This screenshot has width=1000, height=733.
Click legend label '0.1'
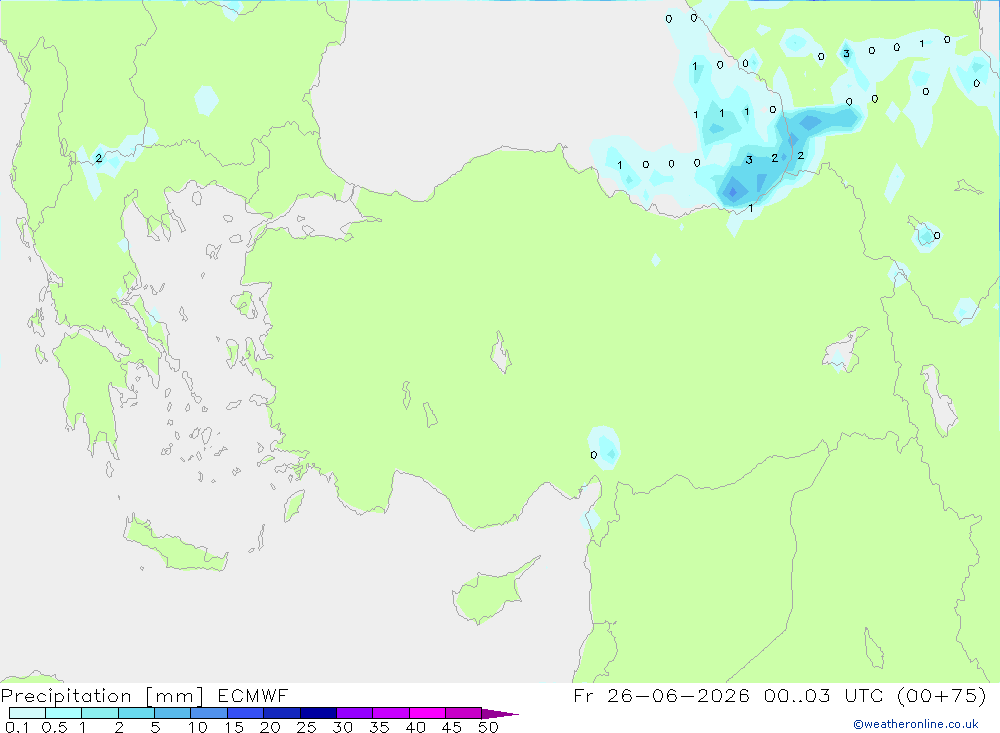click(17, 727)
